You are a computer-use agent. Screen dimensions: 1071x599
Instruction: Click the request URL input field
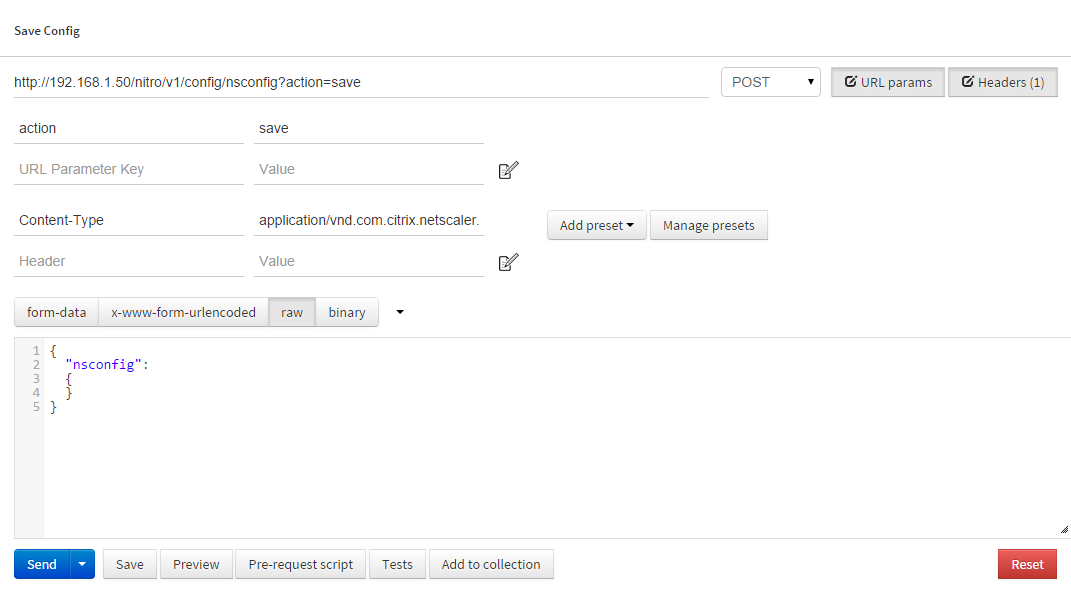click(x=360, y=82)
